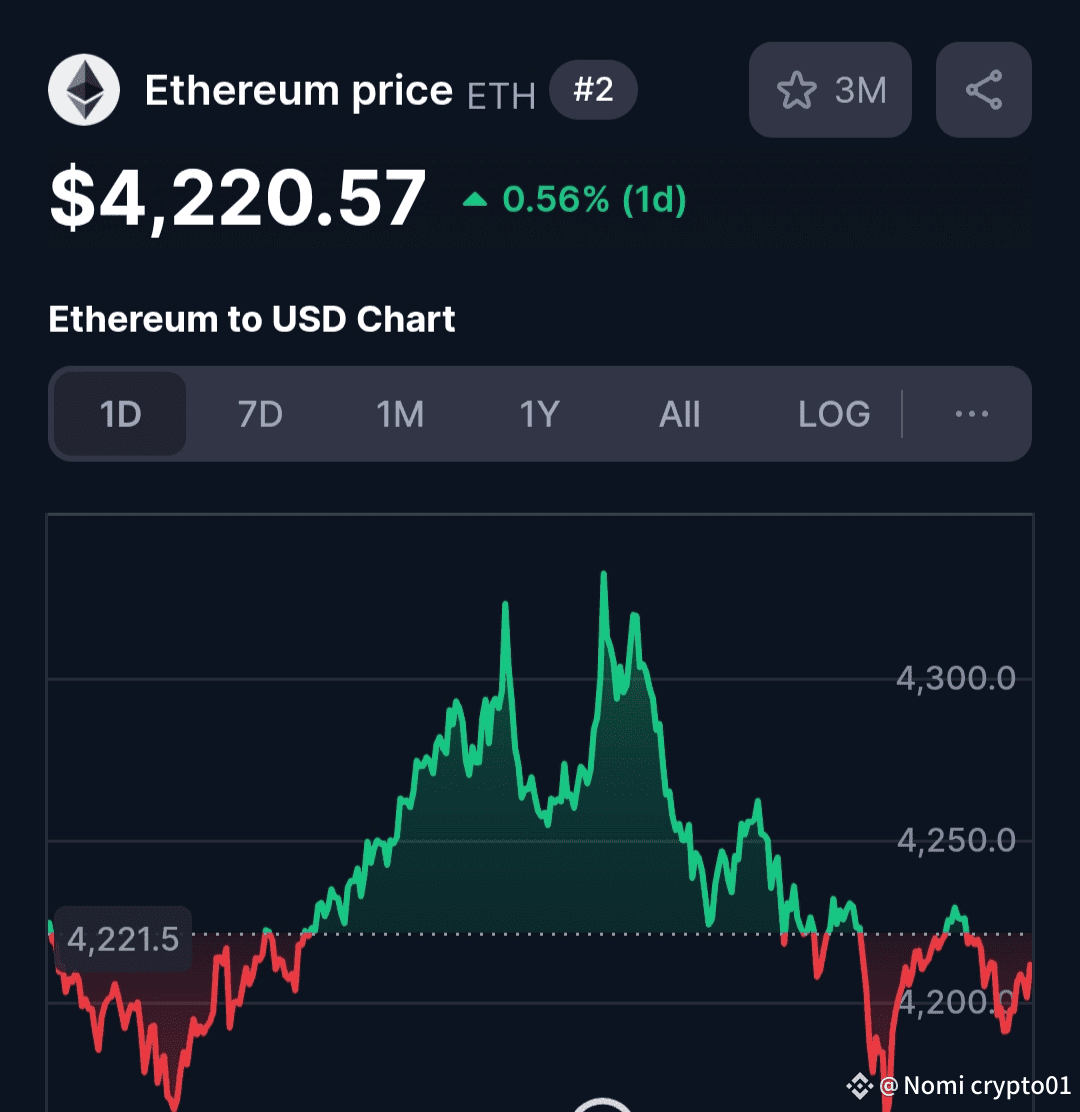Image resolution: width=1080 pixels, height=1112 pixels.
Task: Click the #2 rank badge
Action: (593, 91)
